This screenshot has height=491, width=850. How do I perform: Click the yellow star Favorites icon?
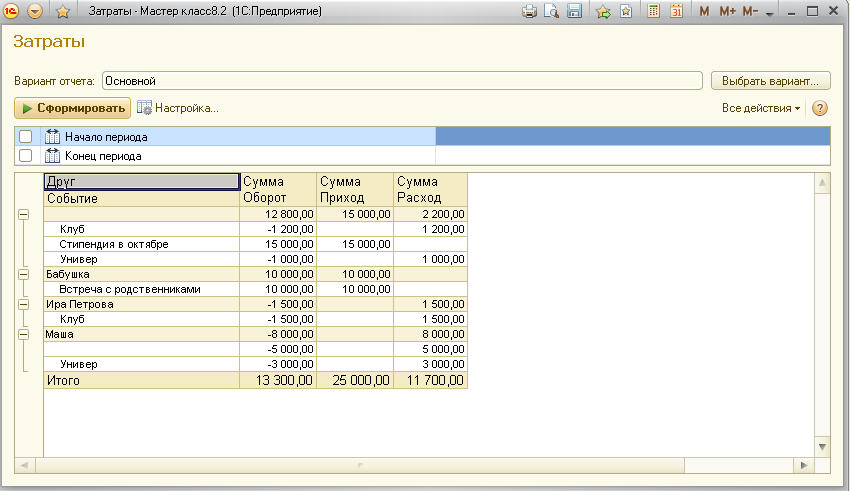[63, 11]
